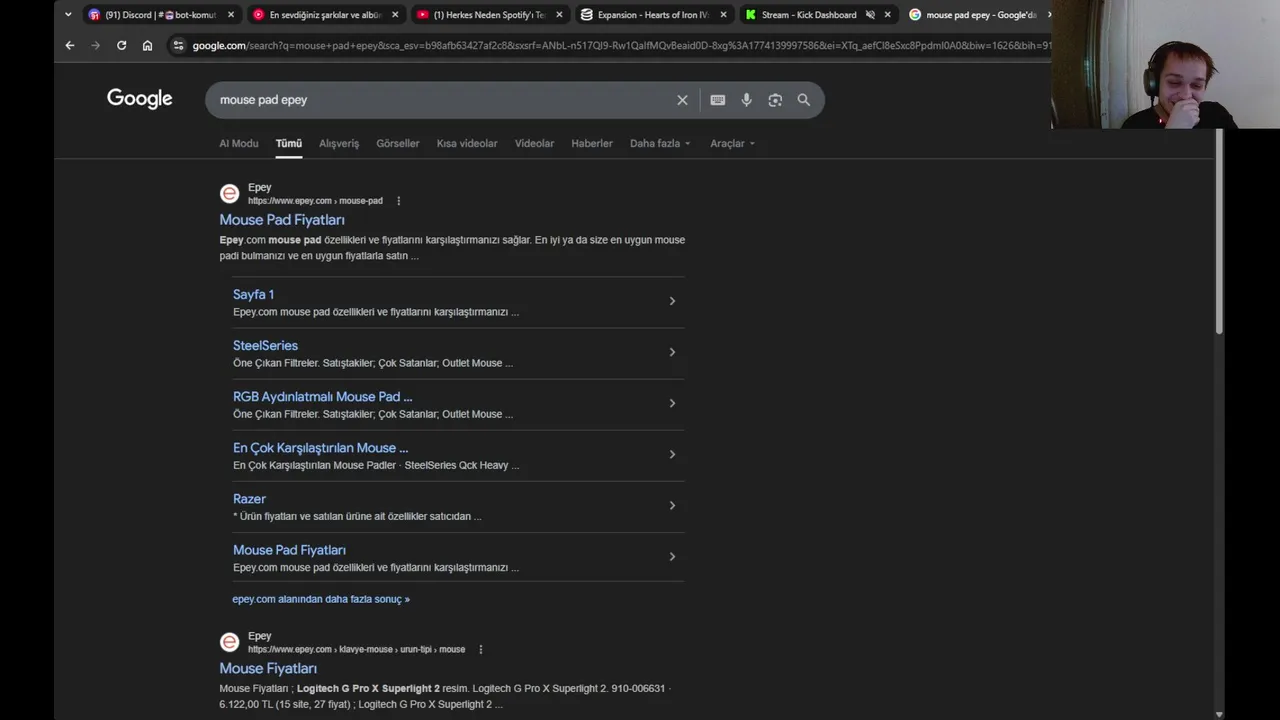1280x720 pixels.
Task: View site information icon in address bar
Action: [178, 45]
